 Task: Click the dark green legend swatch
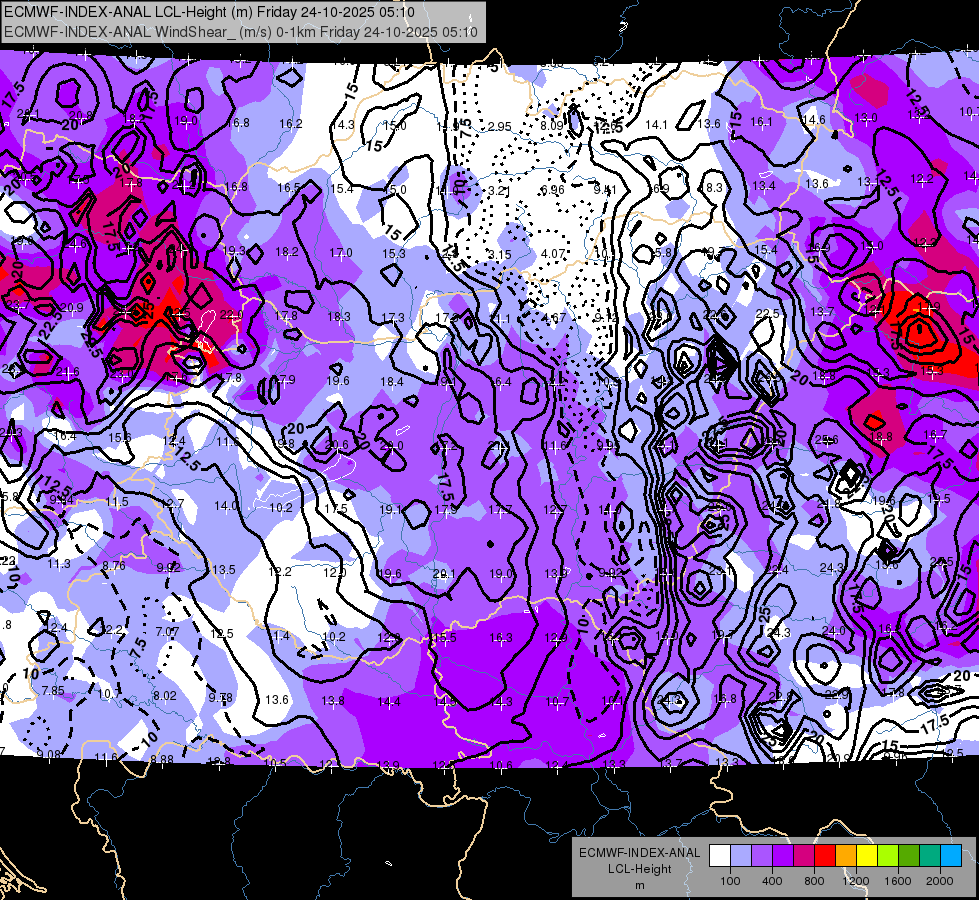pyautogui.click(x=908, y=856)
